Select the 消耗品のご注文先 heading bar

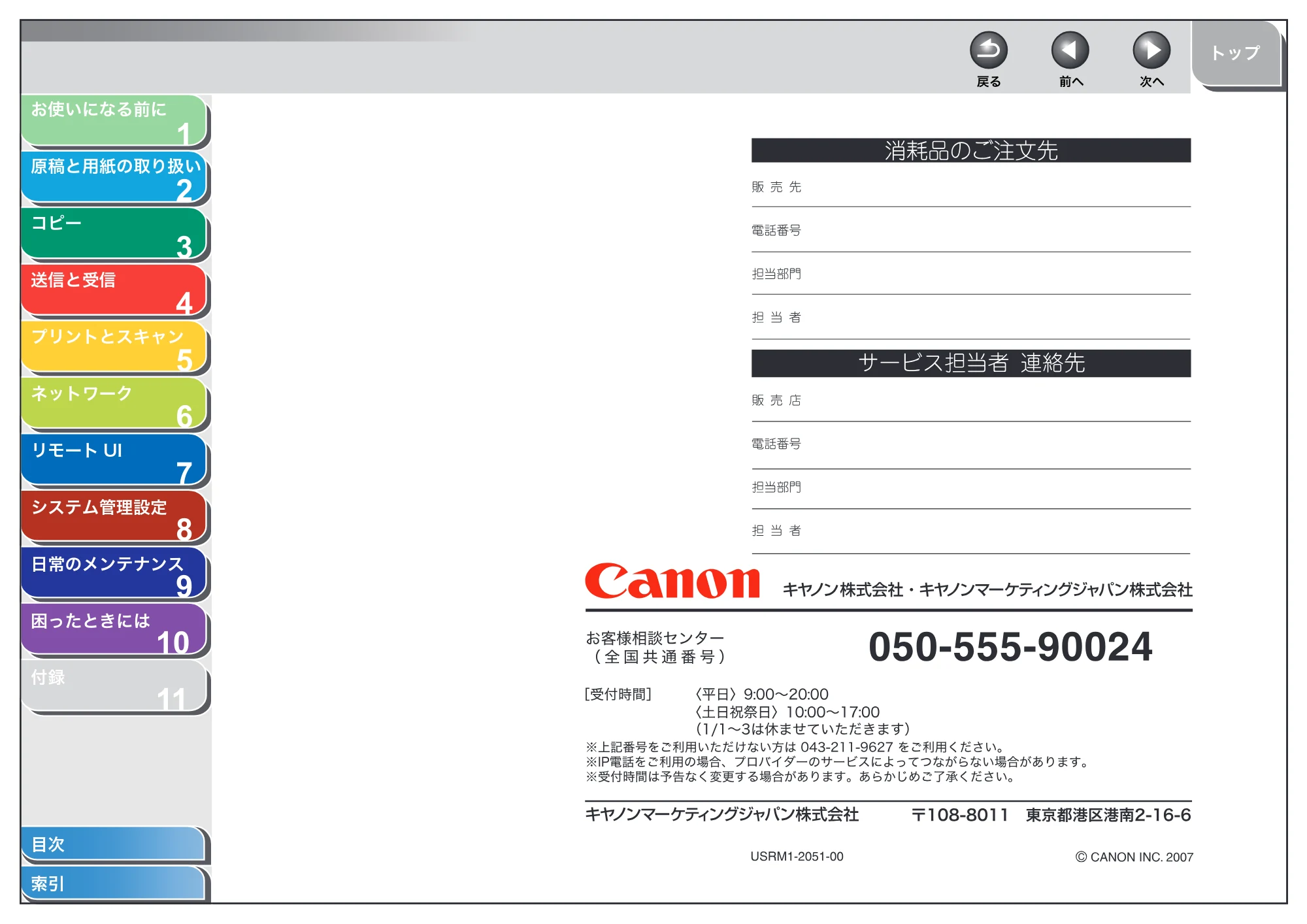(x=971, y=150)
